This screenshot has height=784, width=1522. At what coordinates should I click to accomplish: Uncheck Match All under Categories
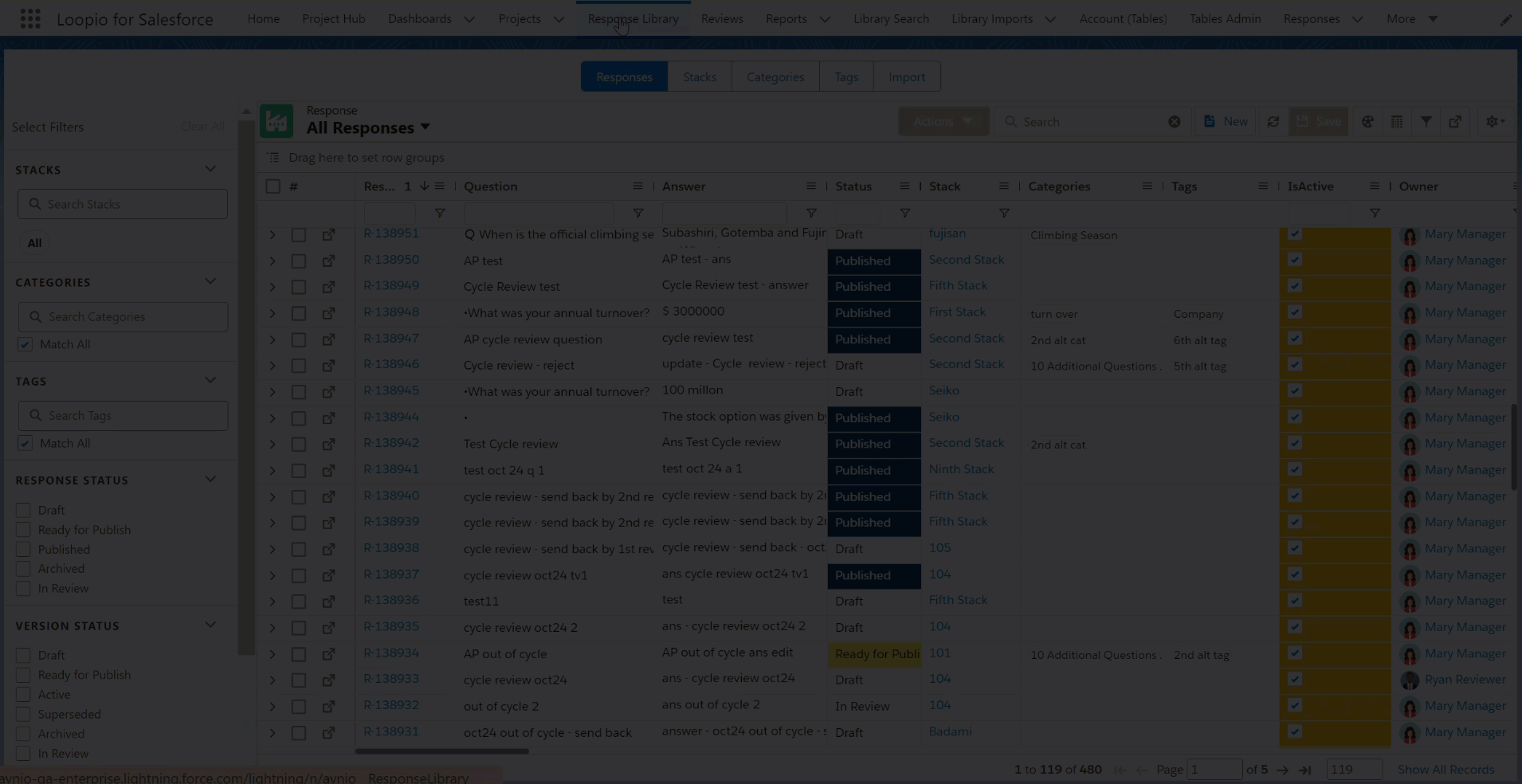(25, 344)
